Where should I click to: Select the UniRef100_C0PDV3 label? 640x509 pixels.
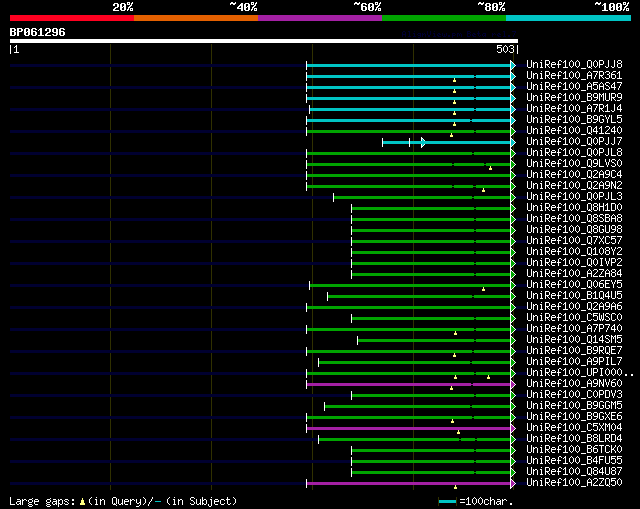pos(574,395)
